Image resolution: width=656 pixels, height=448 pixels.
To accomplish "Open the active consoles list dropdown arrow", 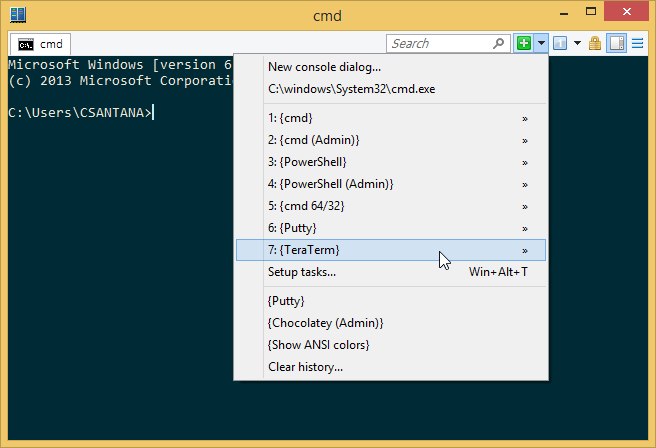I will [x=575, y=43].
